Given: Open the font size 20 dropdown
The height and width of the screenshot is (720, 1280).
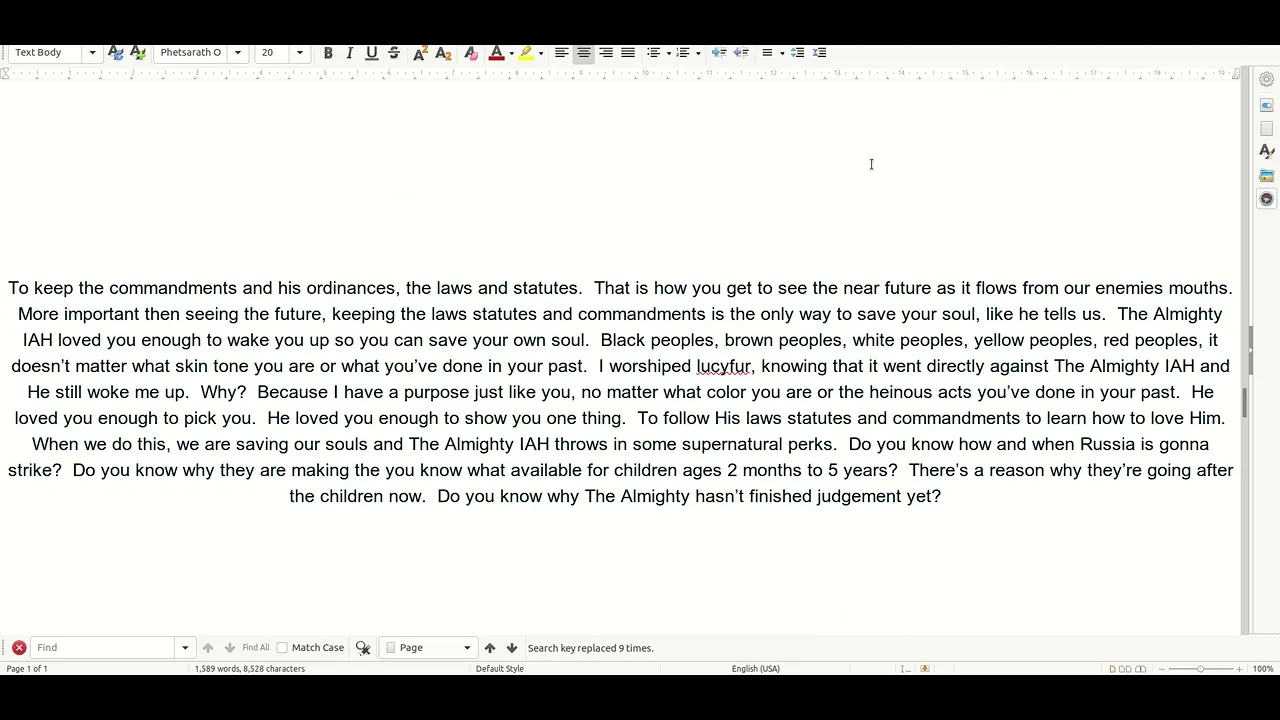Looking at the screenshot, I should click(x=299, y=53).
